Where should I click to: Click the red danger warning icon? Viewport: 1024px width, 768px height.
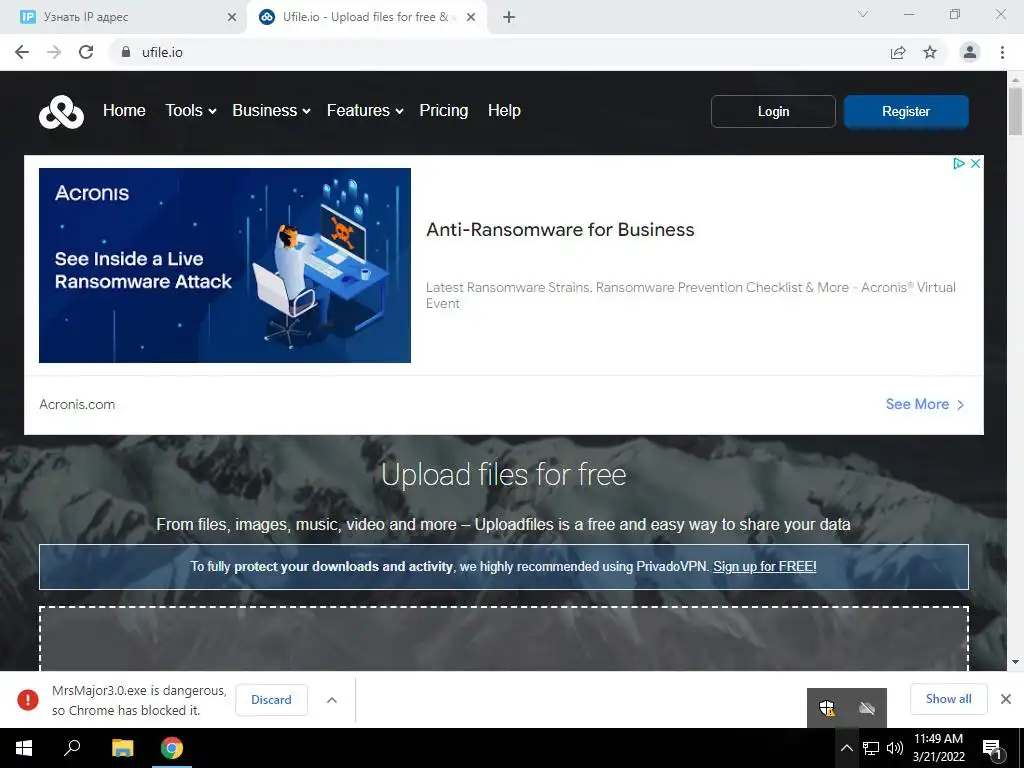pyautogui.click(x=28, y=699)
